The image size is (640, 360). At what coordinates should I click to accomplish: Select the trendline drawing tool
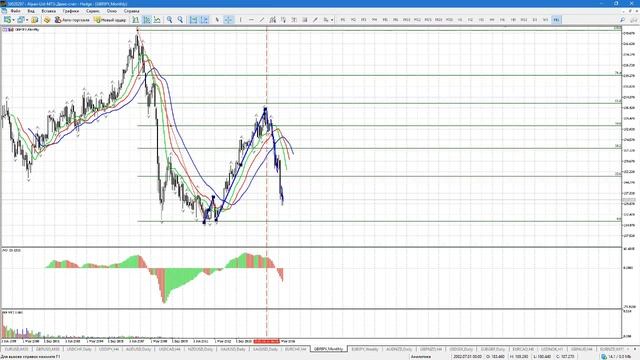(262, 20)
